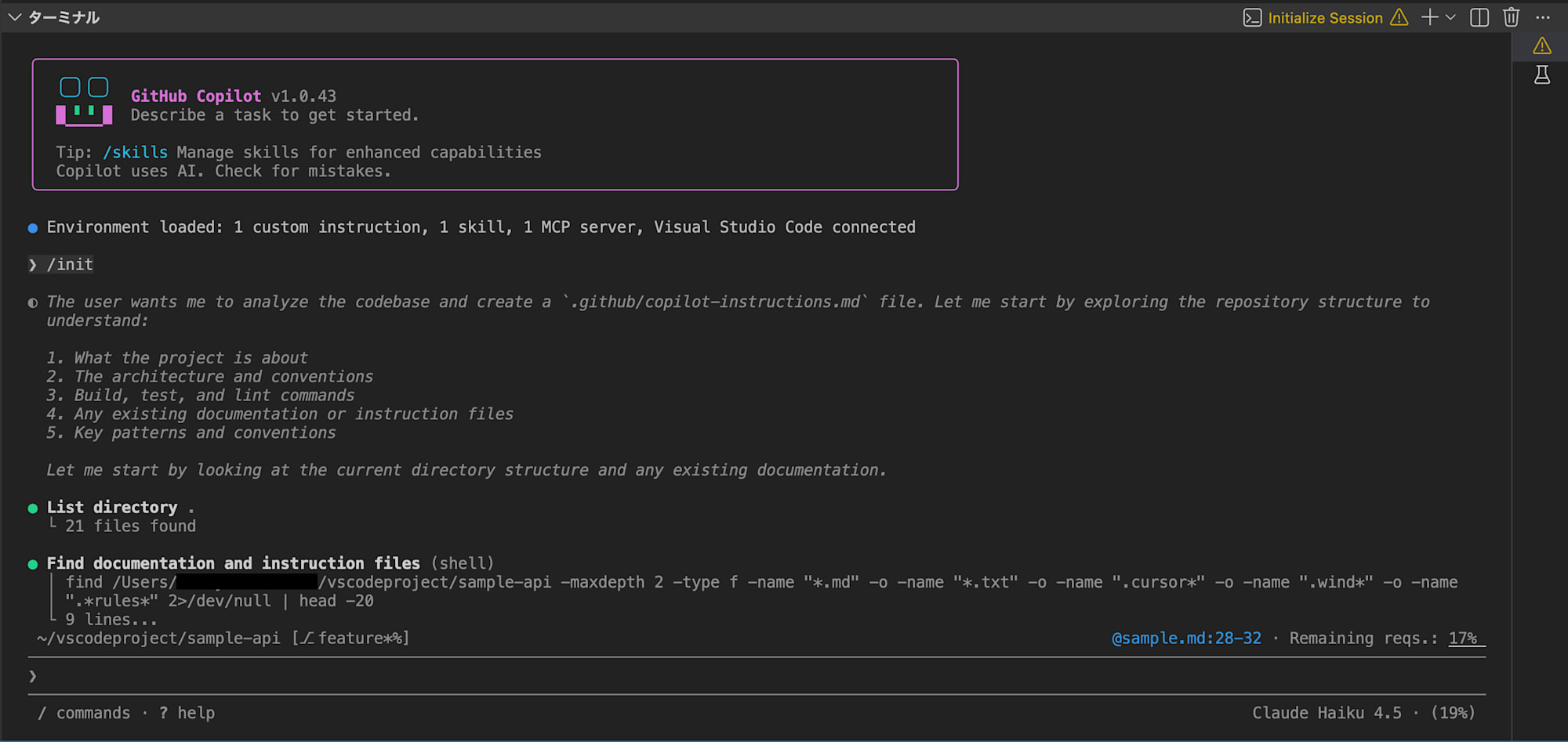Click the "21 files found" result
The width and height of the screenshot is (1568, 742).
pyautogui.click(x=130, y=527)
